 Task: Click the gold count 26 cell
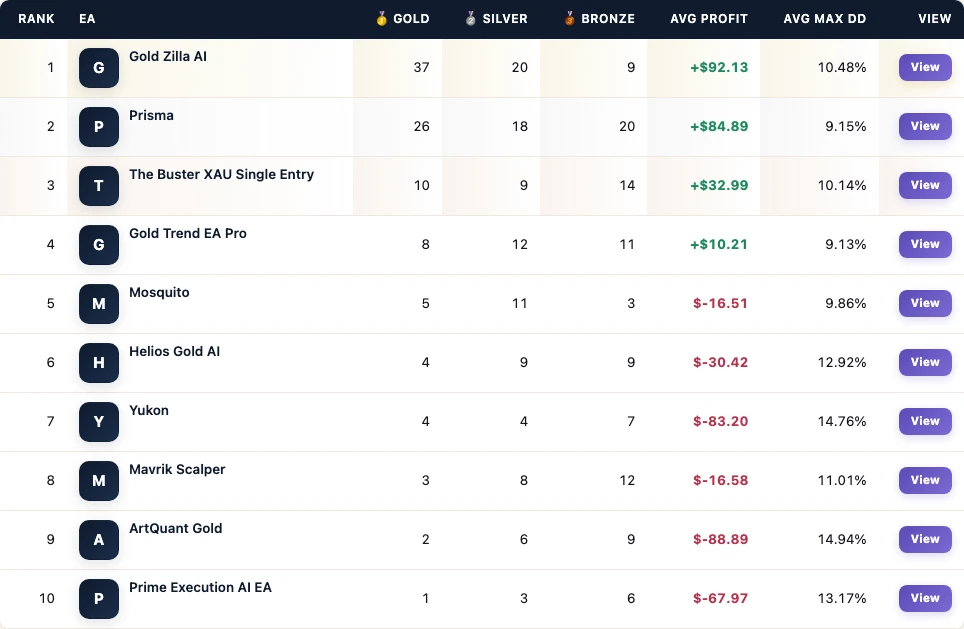pos(421,127)
